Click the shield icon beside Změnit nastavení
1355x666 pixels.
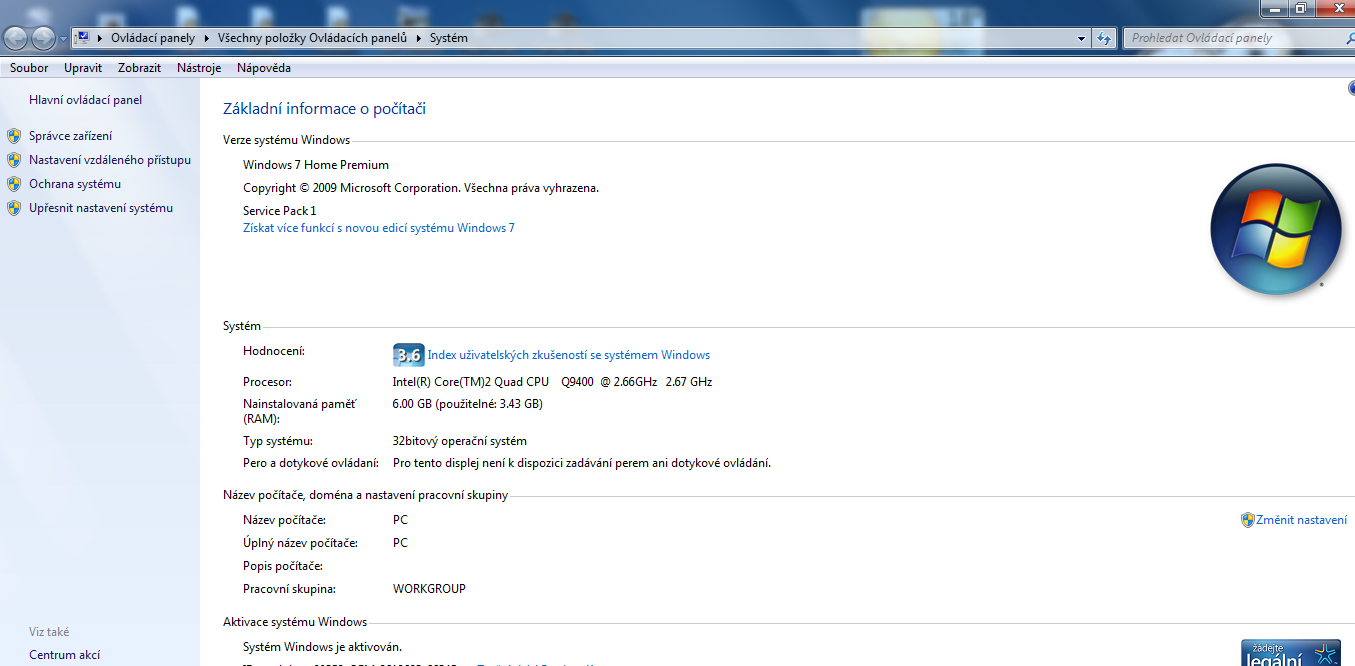(1247, 520)
